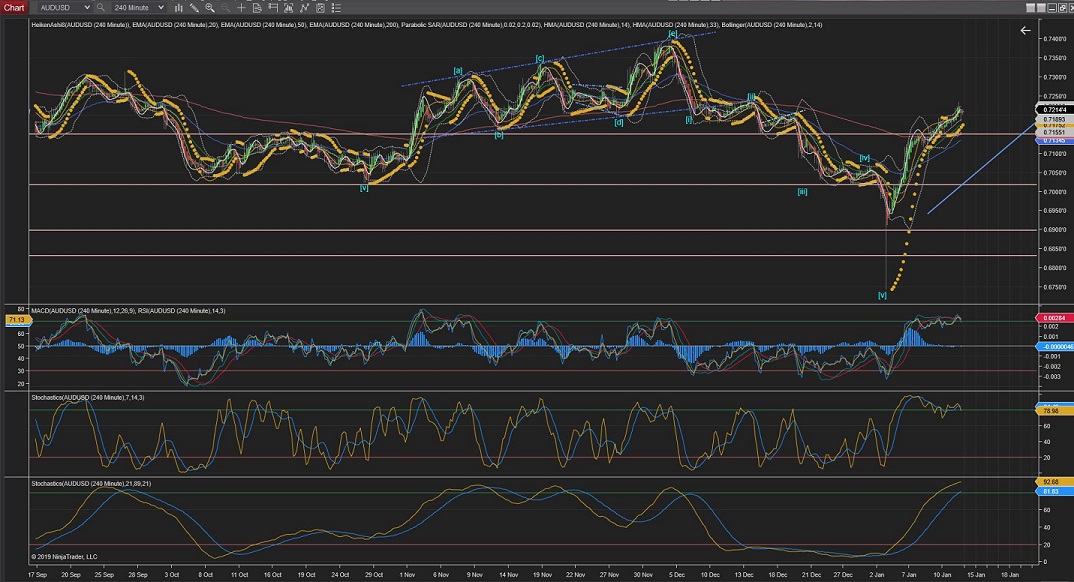This screenshot has width=1074, height=582.
Task: Click the 5 Dec date label
Action: [676, 574]
